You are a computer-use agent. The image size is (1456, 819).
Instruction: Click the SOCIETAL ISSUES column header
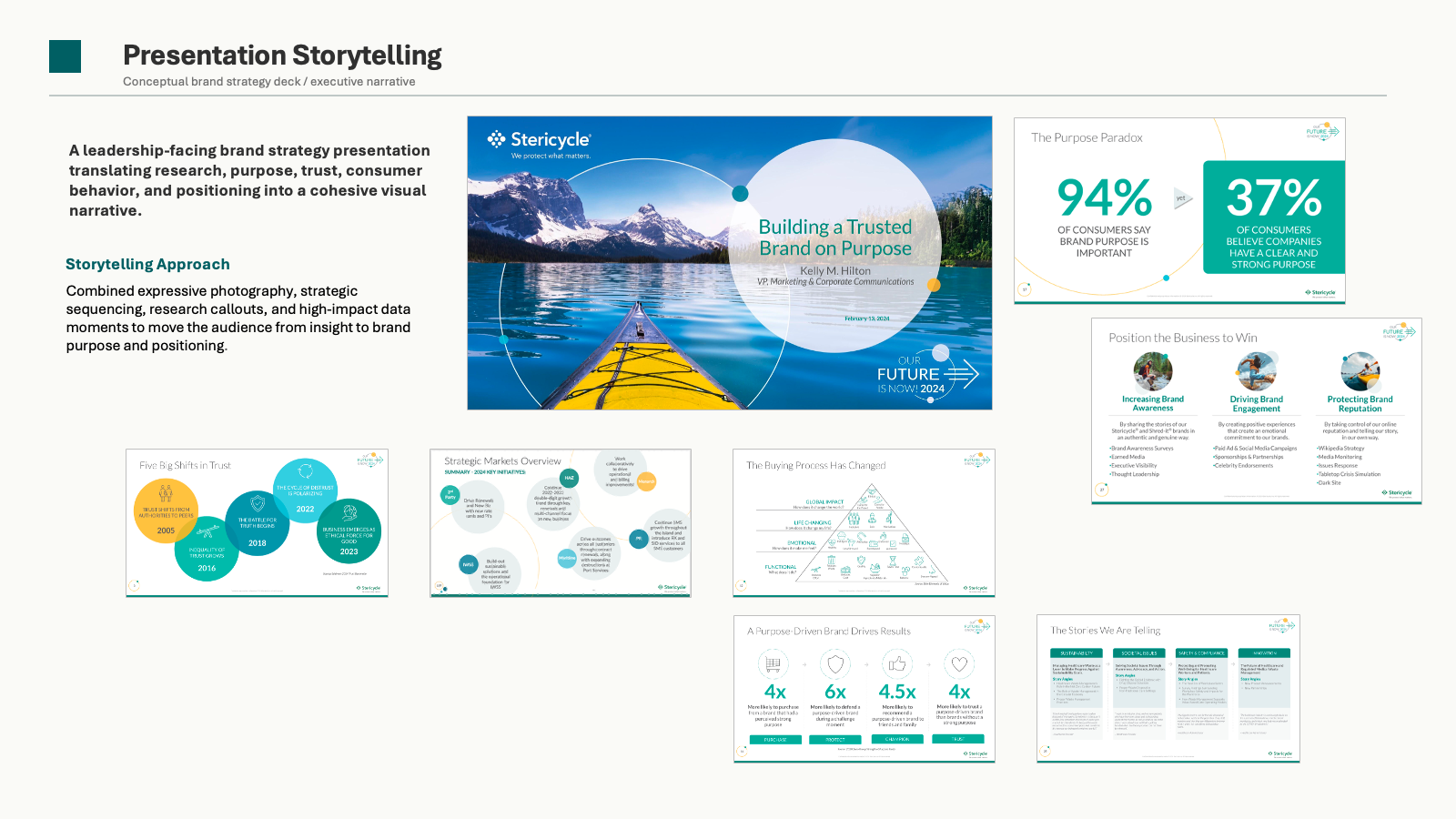(x=1139, y=653)
